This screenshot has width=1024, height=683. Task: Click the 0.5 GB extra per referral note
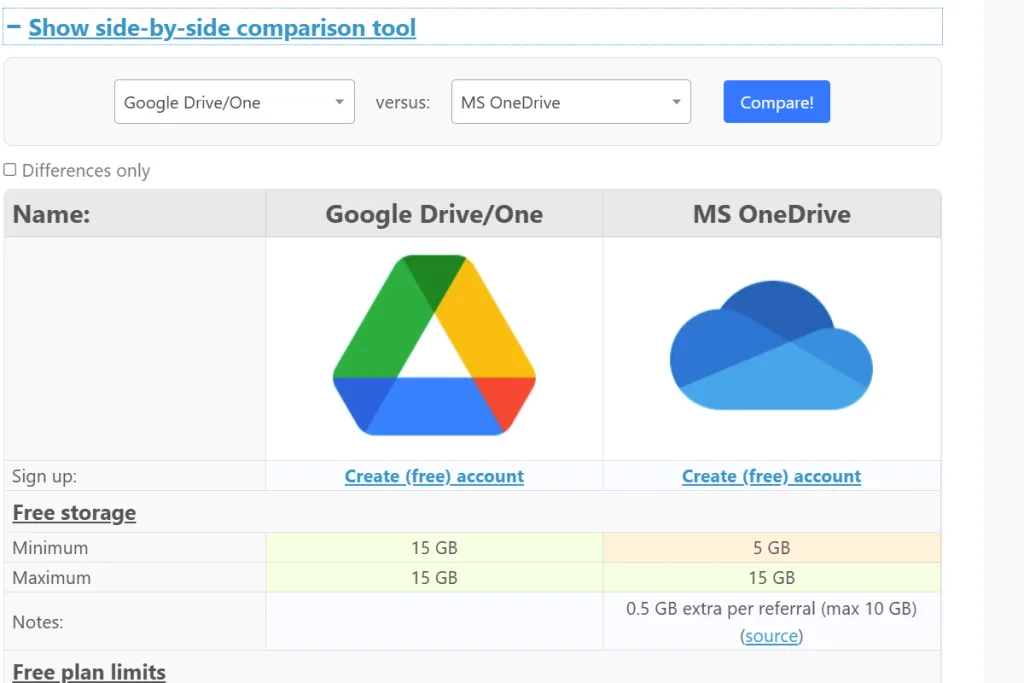click(771, 609)
